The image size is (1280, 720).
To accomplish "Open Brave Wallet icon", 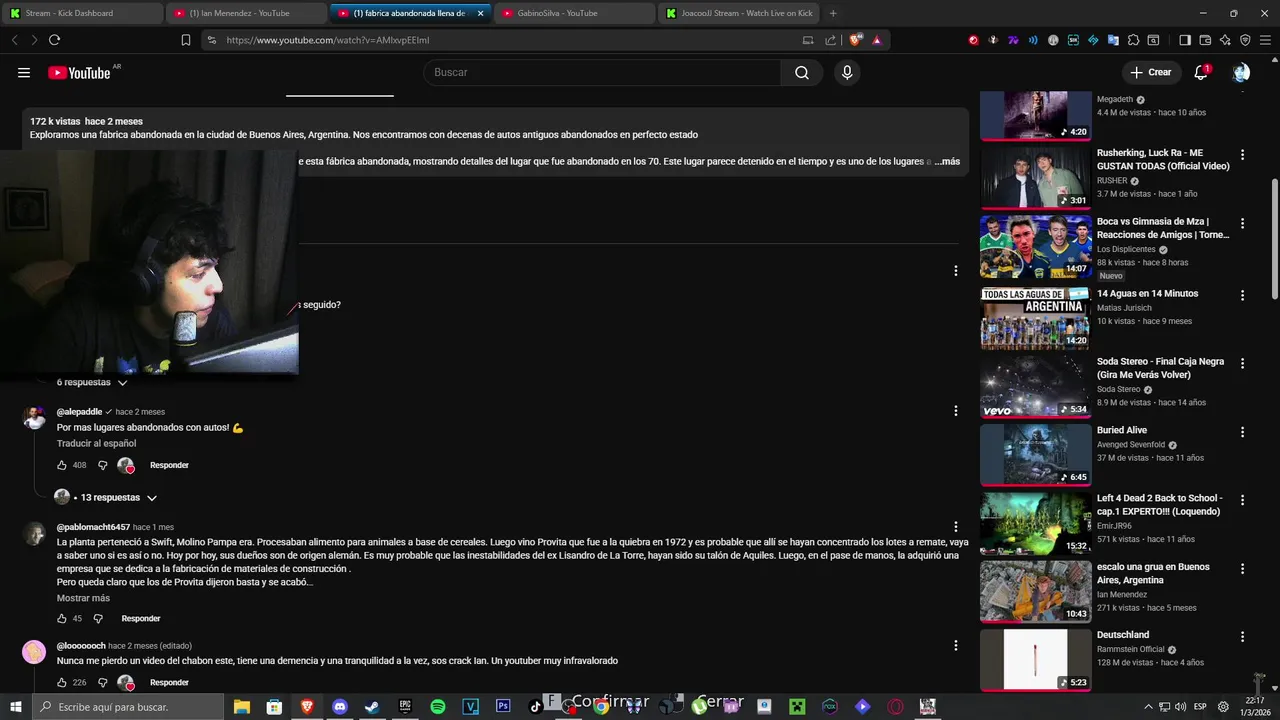I will click(1205, 40).
